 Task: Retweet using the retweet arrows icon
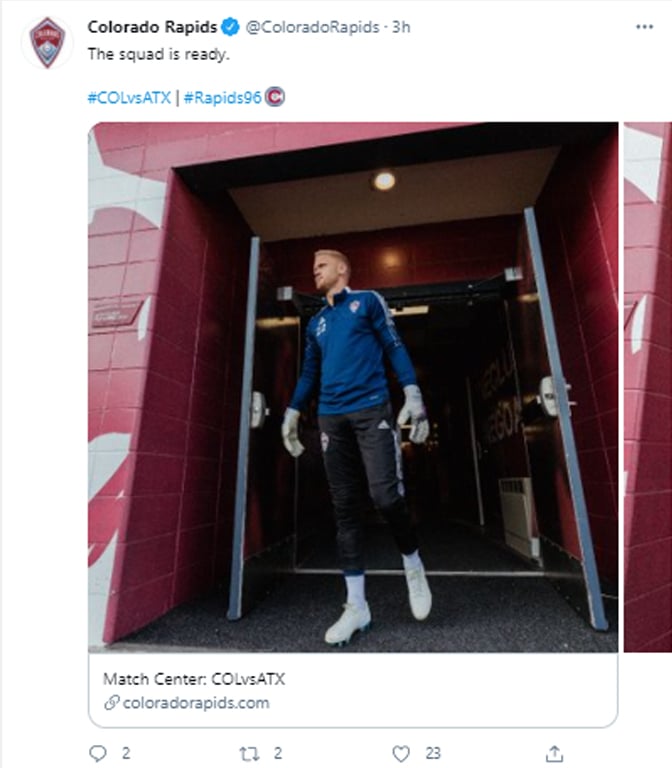249,753
